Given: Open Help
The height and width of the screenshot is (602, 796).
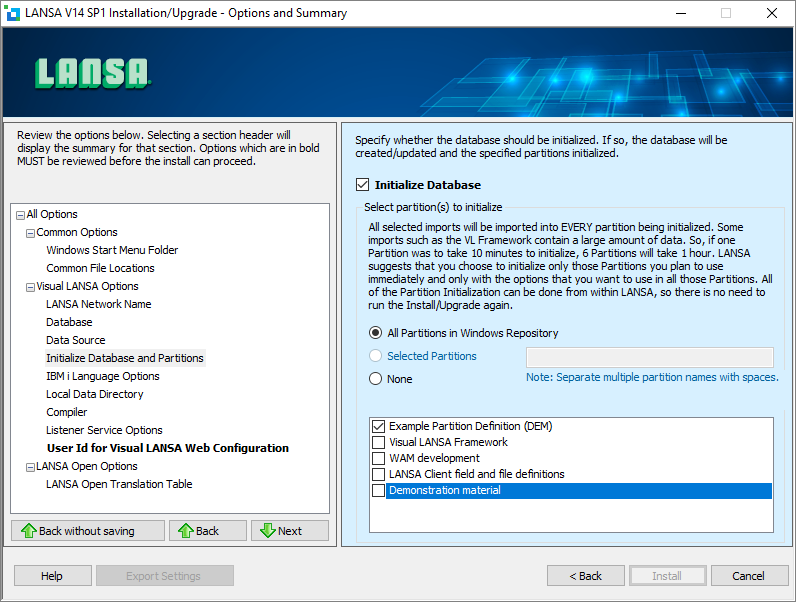Looking at the screenshot, I should point(53,576).
